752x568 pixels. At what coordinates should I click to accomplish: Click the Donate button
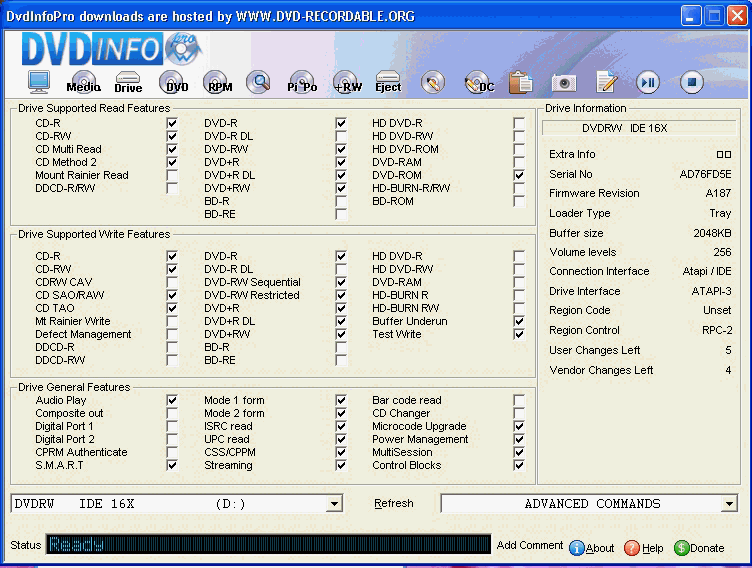click(699, 548)
